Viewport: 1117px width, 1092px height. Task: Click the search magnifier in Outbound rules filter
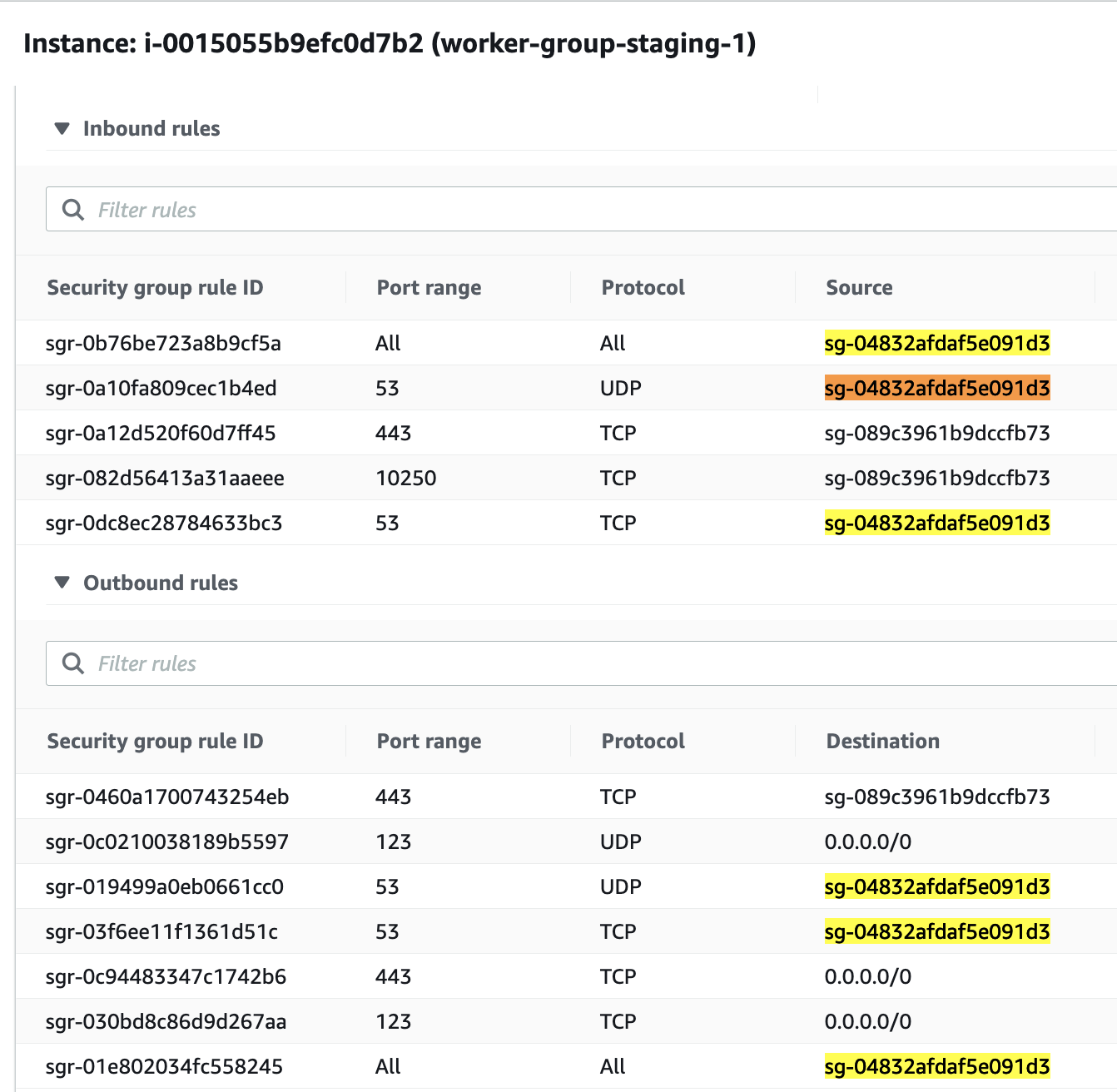tap(72, 663)
